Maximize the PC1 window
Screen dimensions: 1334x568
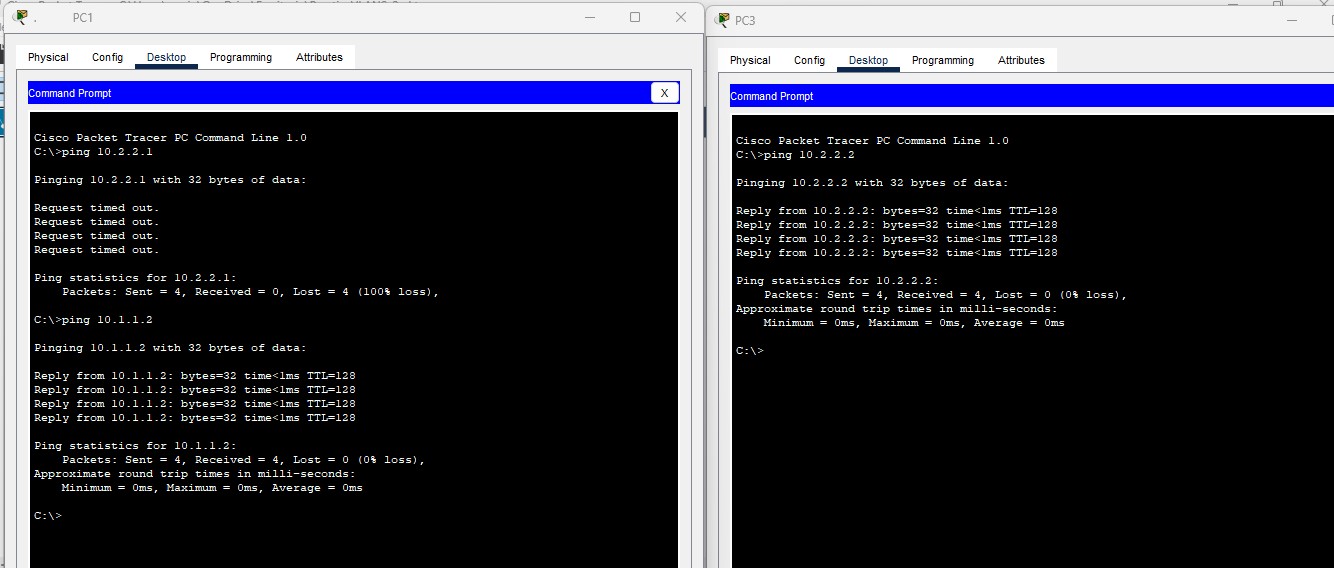point(635,17)
